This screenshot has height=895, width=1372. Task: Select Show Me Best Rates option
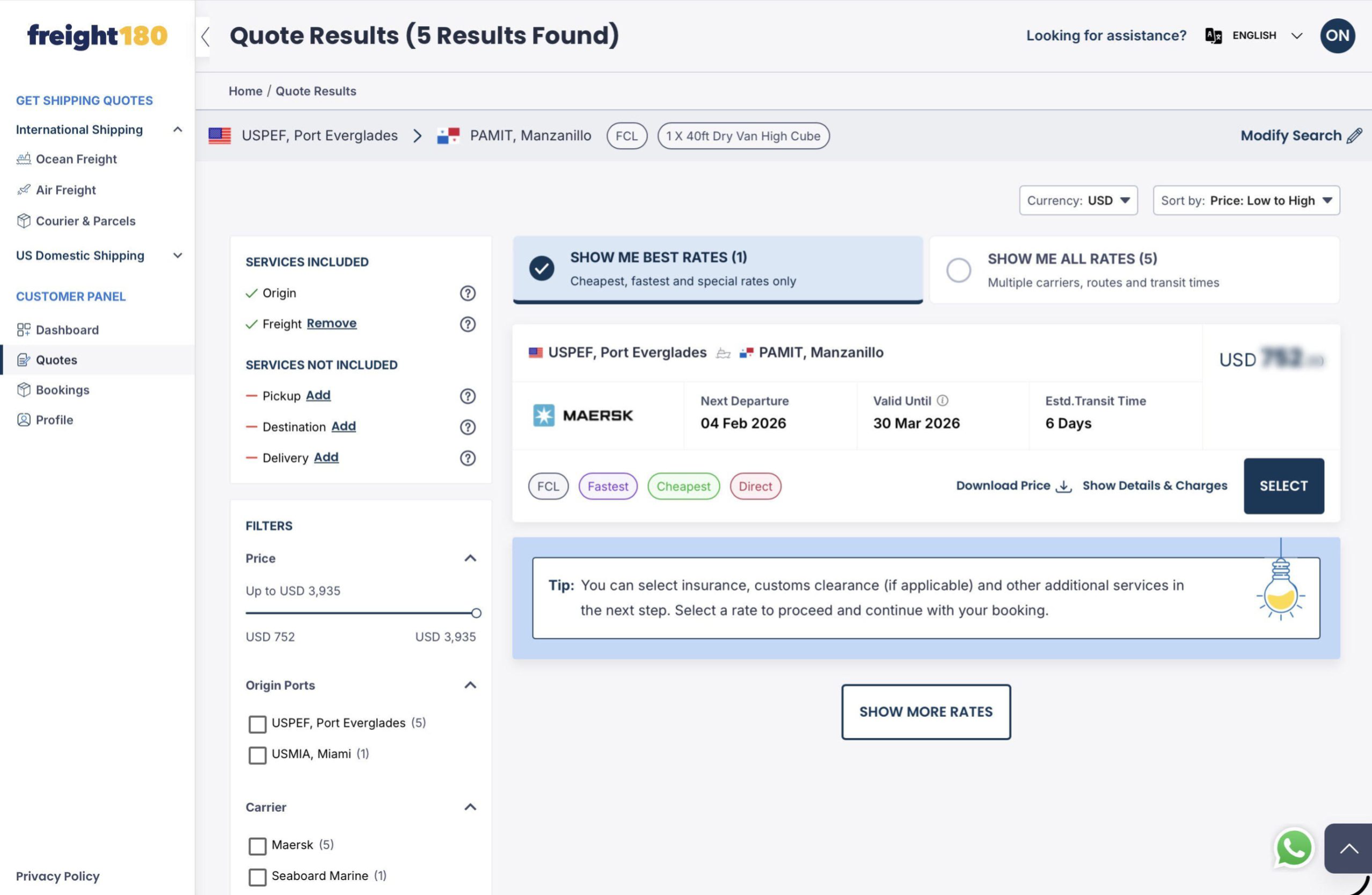(718, 270)
